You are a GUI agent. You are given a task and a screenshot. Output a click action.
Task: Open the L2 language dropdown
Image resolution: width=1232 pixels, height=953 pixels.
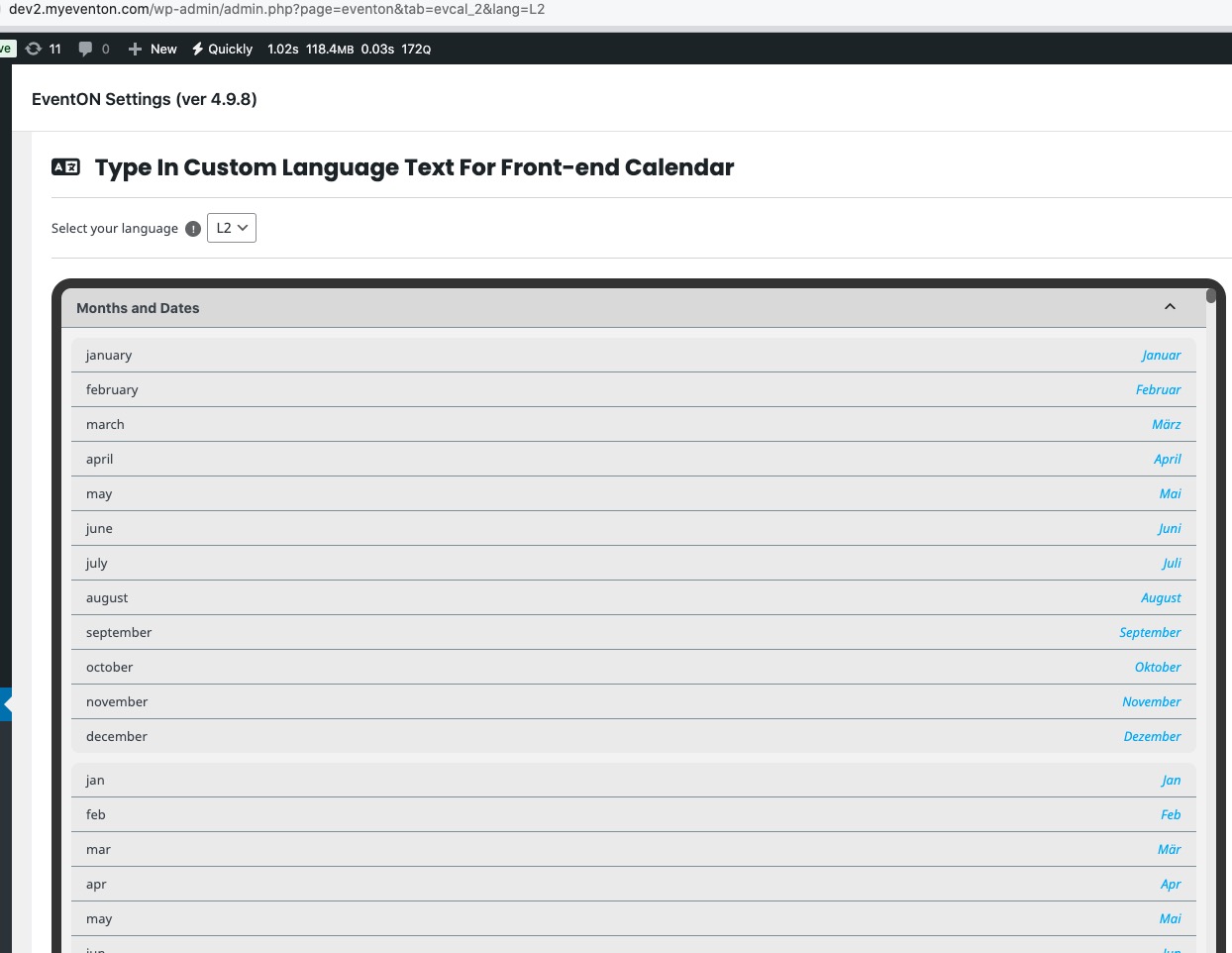click(232, 228)
